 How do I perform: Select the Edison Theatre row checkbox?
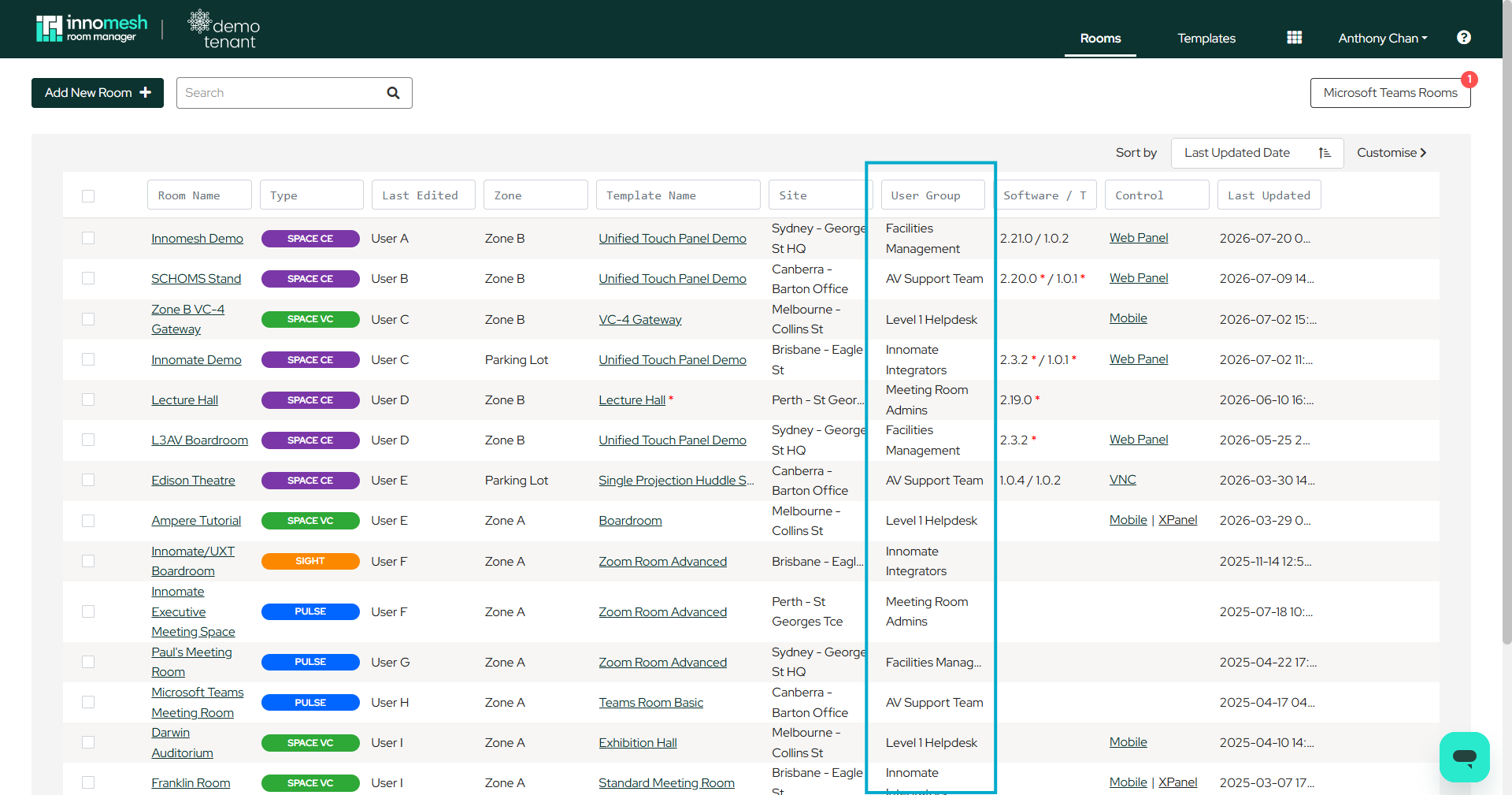pos(88,480)
